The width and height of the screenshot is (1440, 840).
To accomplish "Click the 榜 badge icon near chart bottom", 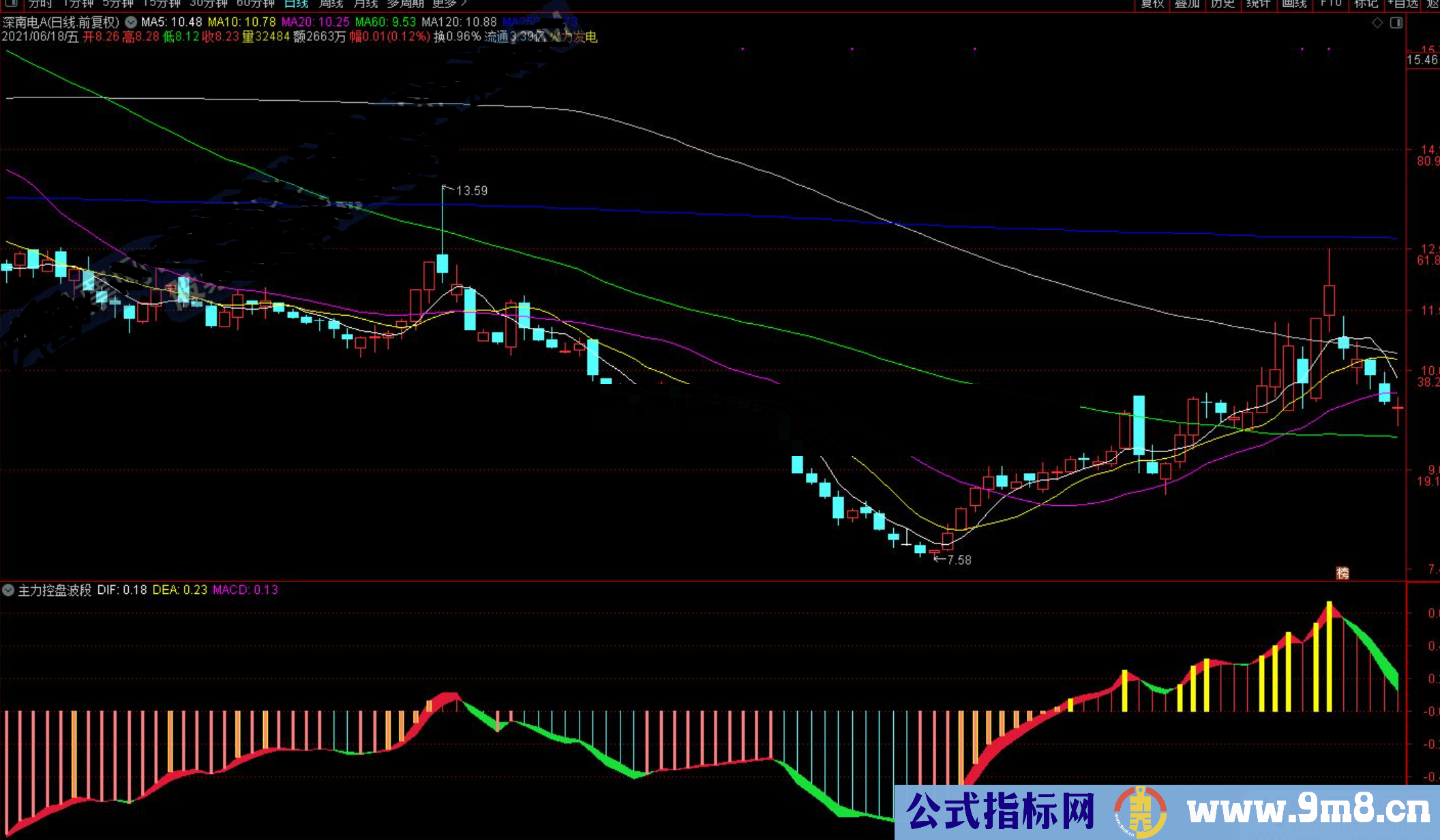I will click(1342, 573).
